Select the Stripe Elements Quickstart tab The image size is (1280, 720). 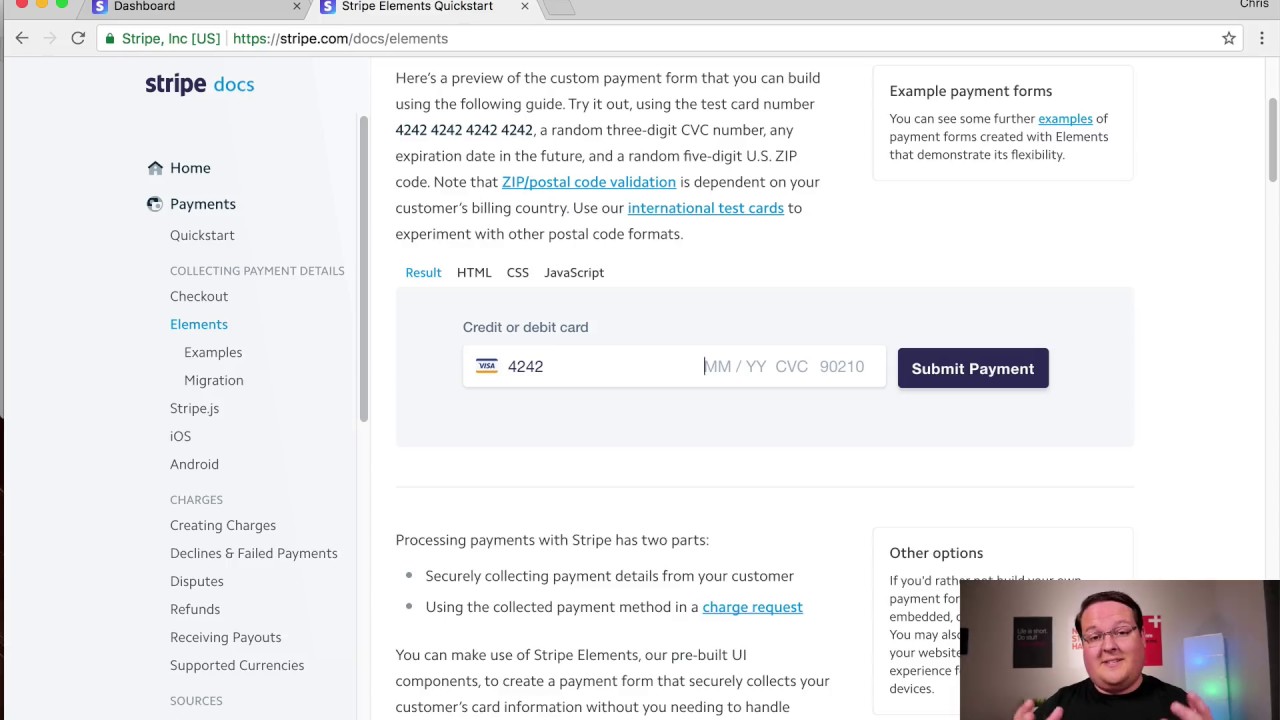[x=424, y=6]
